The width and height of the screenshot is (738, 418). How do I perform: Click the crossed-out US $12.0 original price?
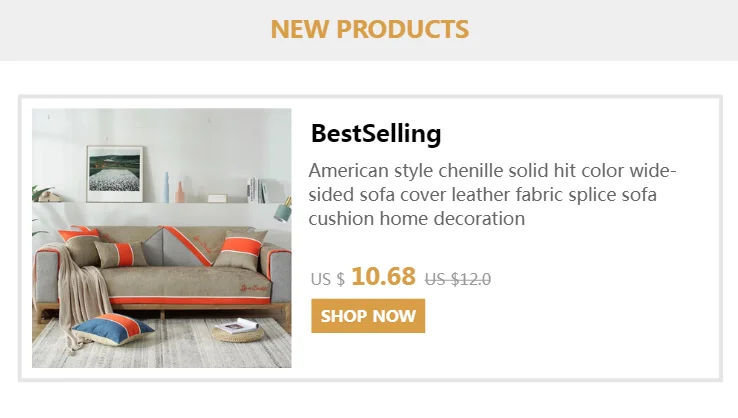pyautogui.click(x=458, y=279)
